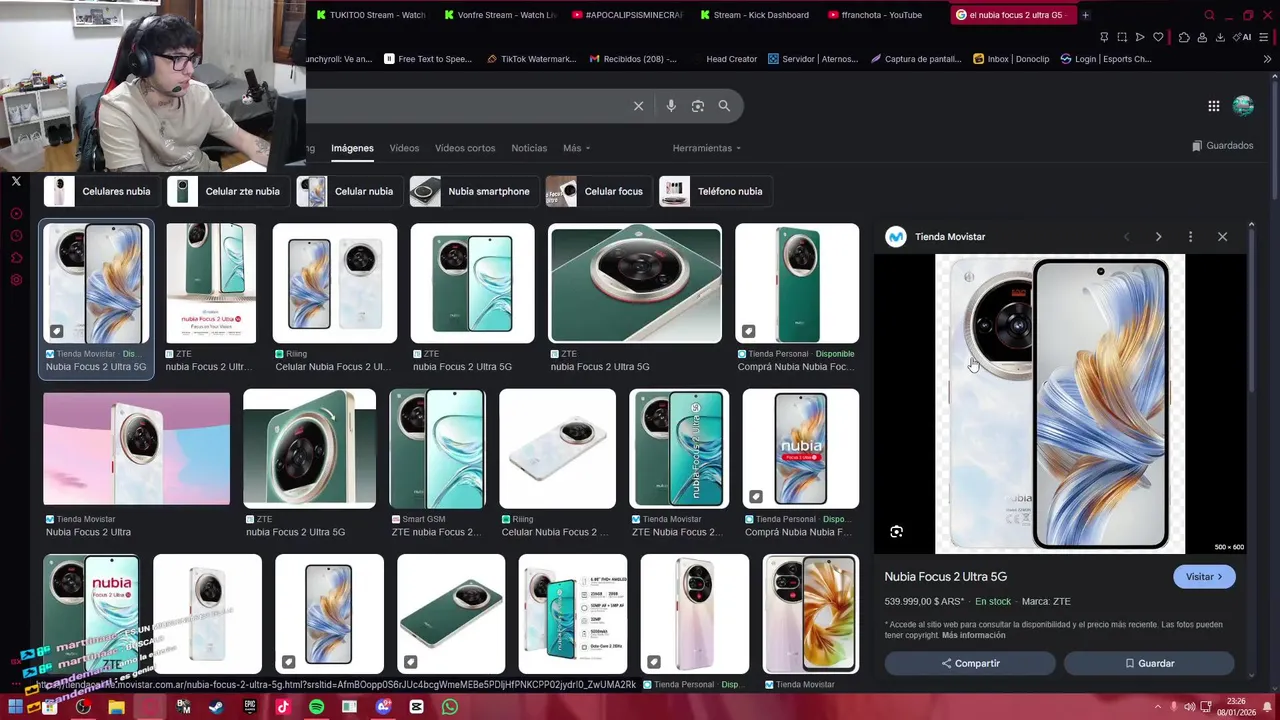Switch to the Noticias tab
The image size is (1280, 720).
pos(529,148)
